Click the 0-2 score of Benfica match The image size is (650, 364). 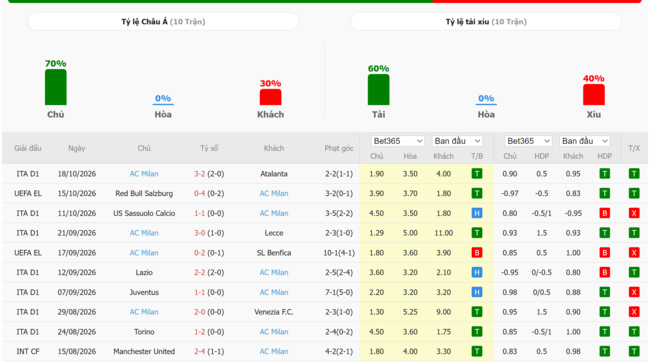point(199,252)
